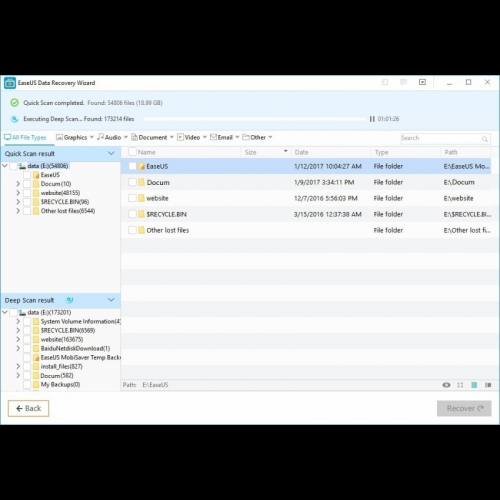500x500 pixels.
Task: Select BaiduNetdiskDownload(1) in Deep Scan tree
Action: 75,348
